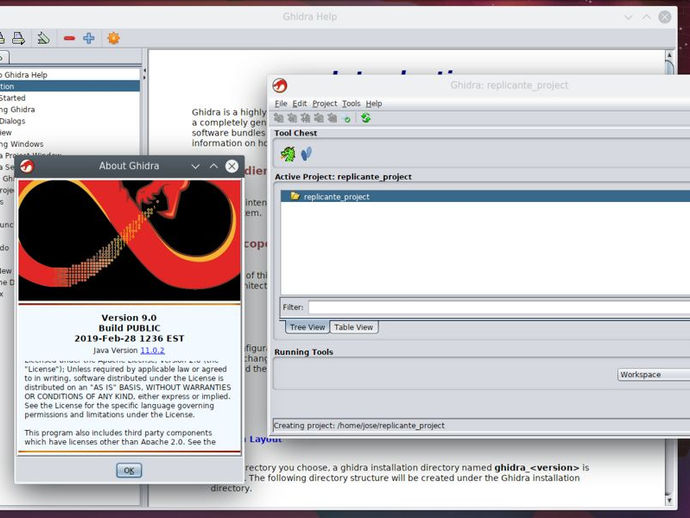
Task: Click the 'Running Tools' label
Action: tap(304, 352)
